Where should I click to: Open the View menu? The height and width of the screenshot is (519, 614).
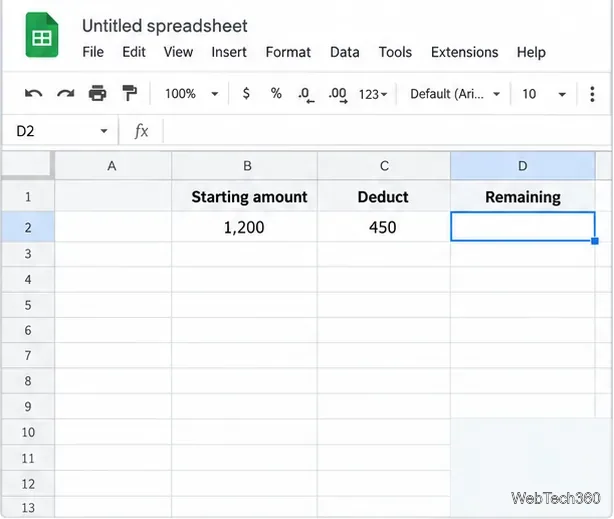click(178, 52)
